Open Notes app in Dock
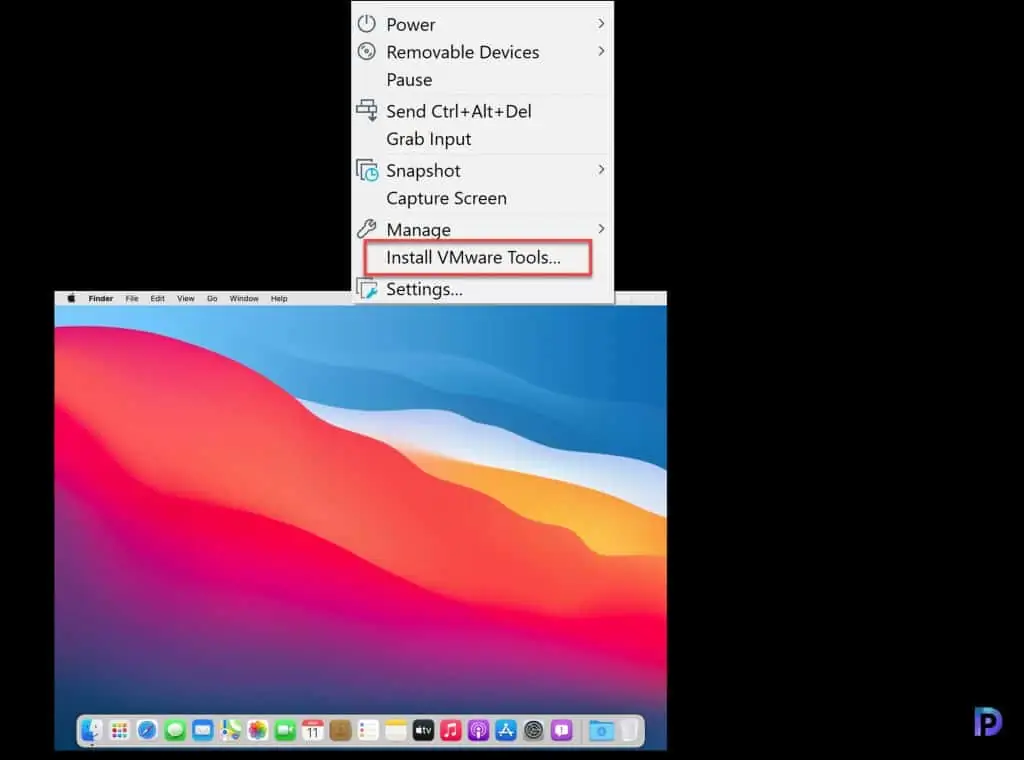Viewport: 1024px width, 760px height. (396, 731)
